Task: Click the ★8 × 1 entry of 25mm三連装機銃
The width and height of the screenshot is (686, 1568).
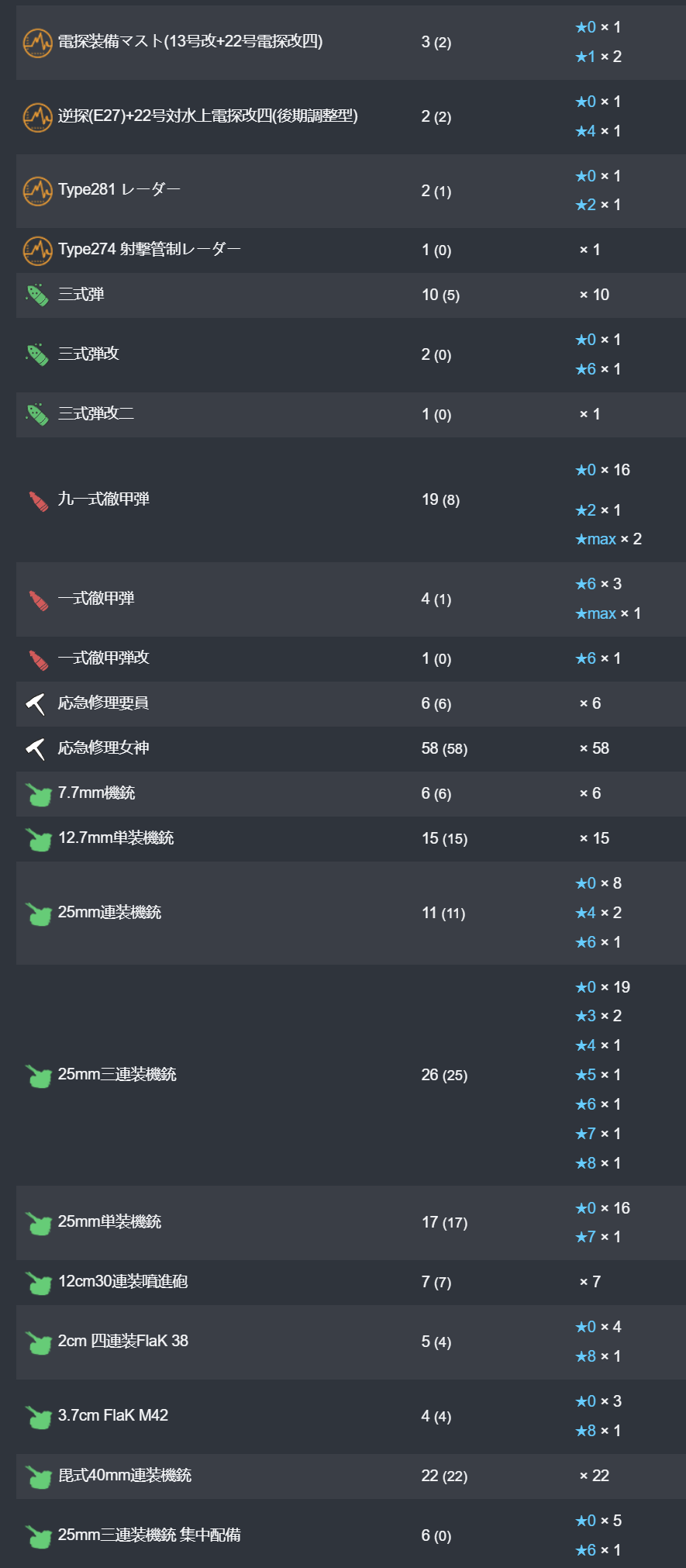Action: [598, 1163]
